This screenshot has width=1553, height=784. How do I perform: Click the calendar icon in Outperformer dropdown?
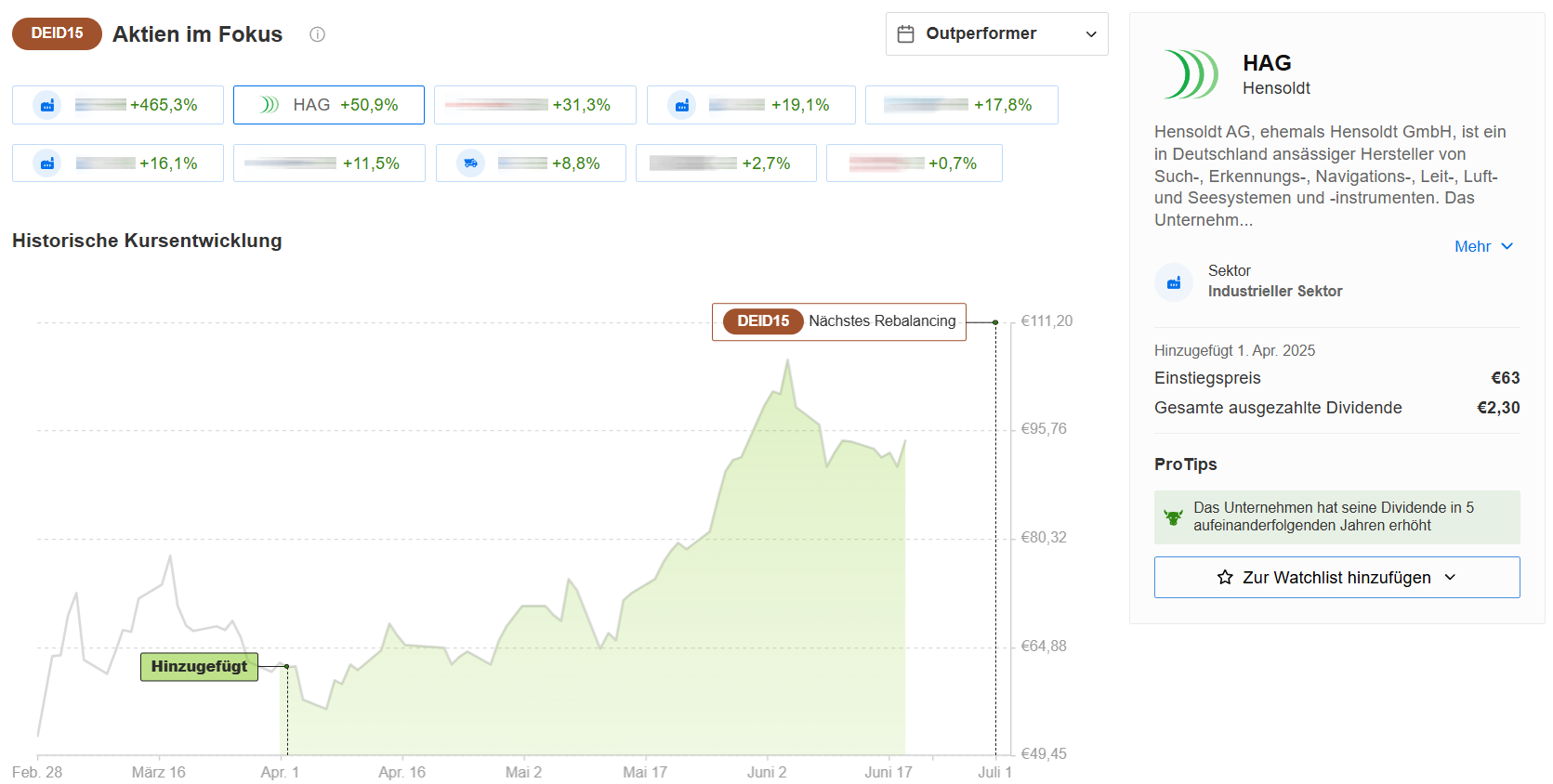[905, 34]
